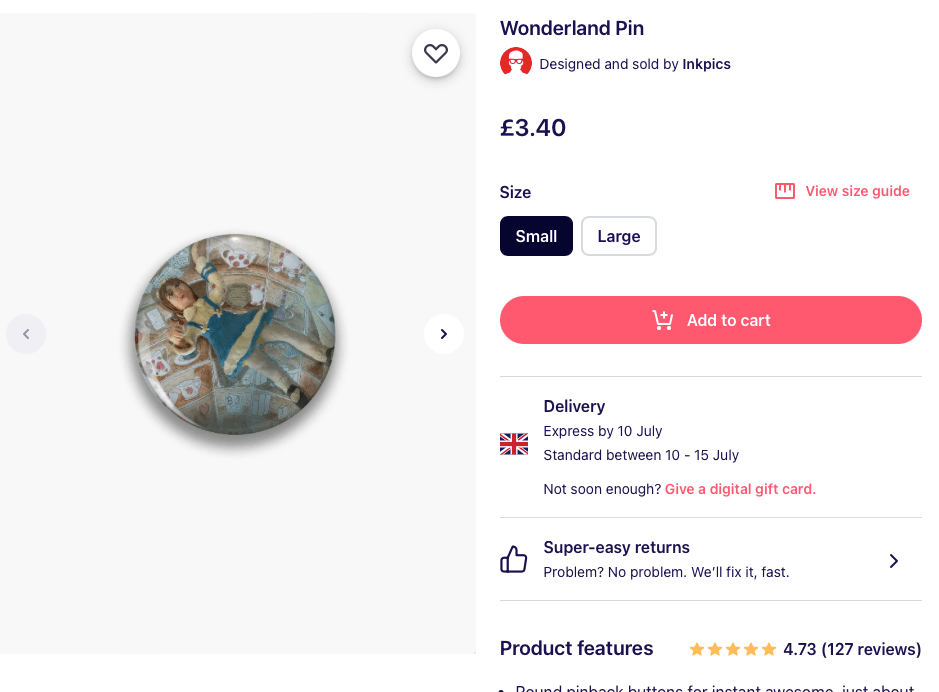The height and width of the screenshot is (692, 939).
Task: Show the next product image
Action: click(444, 334)
